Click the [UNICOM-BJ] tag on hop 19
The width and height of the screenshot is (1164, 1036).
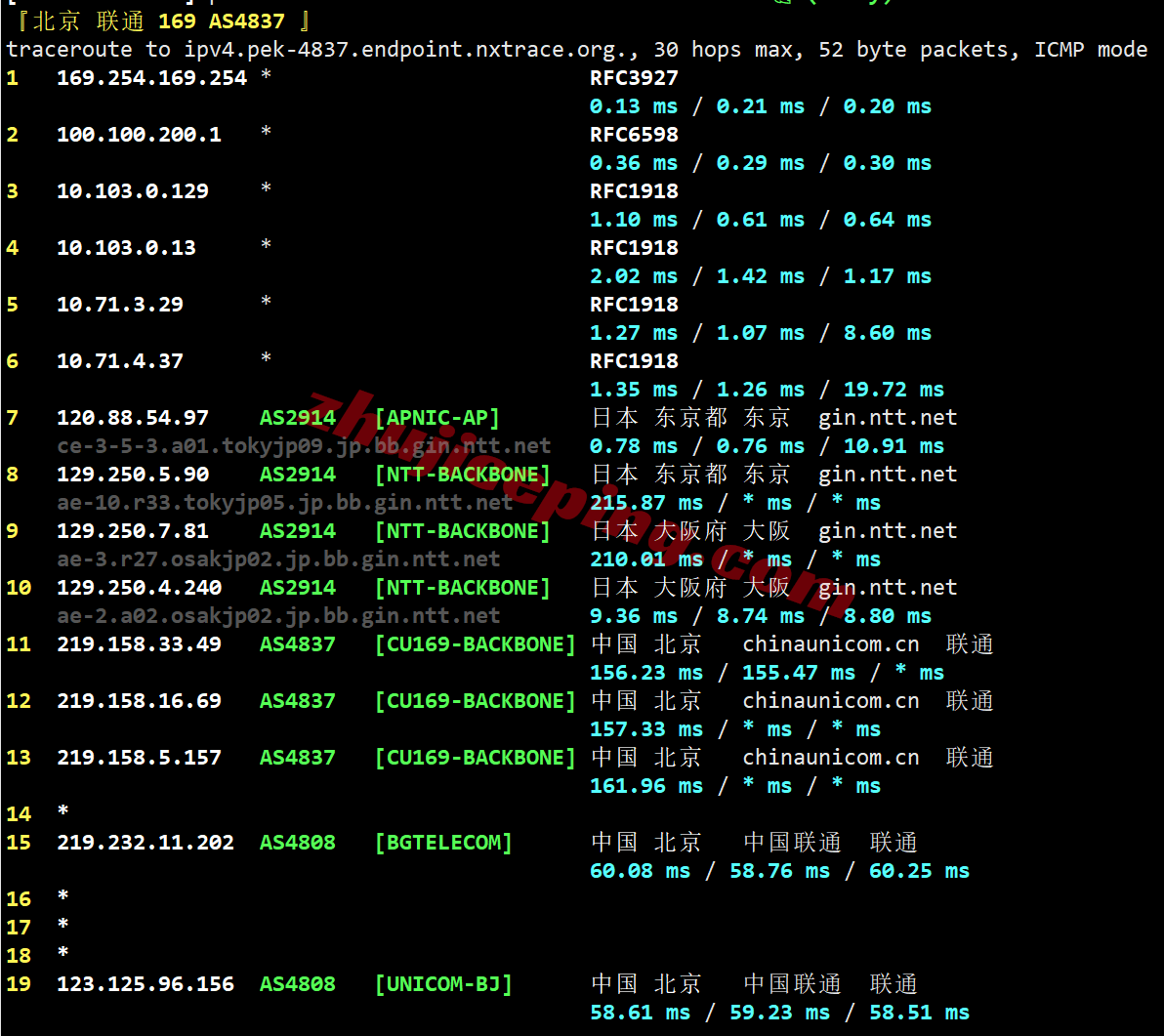(x=443, y=984)
